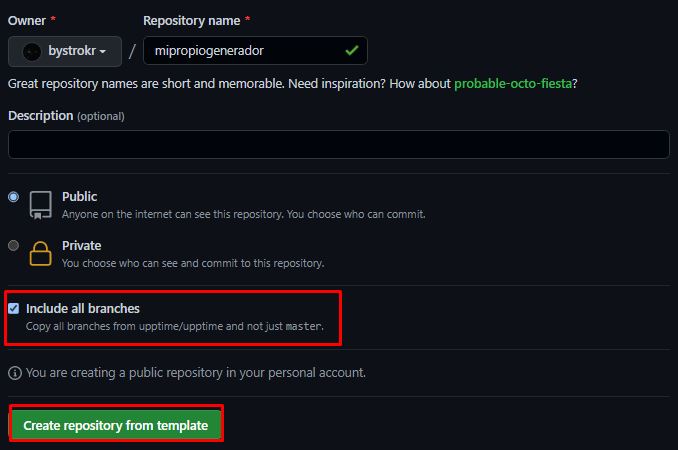Click the Private option label
The height and width of the screenshot is (450, 678).
[81, 246]
